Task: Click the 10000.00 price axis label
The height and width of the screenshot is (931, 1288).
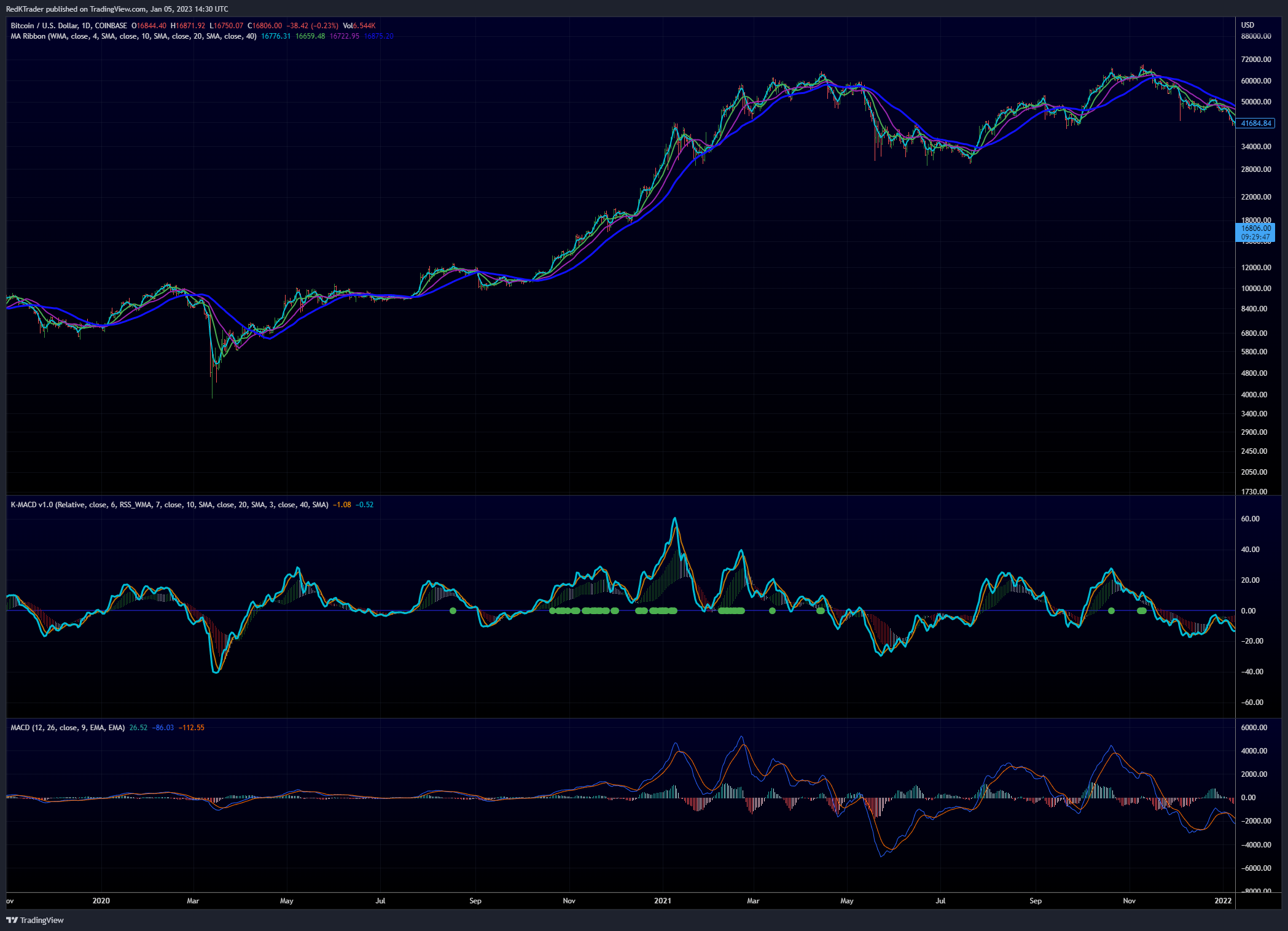Action: (1256, 289)
